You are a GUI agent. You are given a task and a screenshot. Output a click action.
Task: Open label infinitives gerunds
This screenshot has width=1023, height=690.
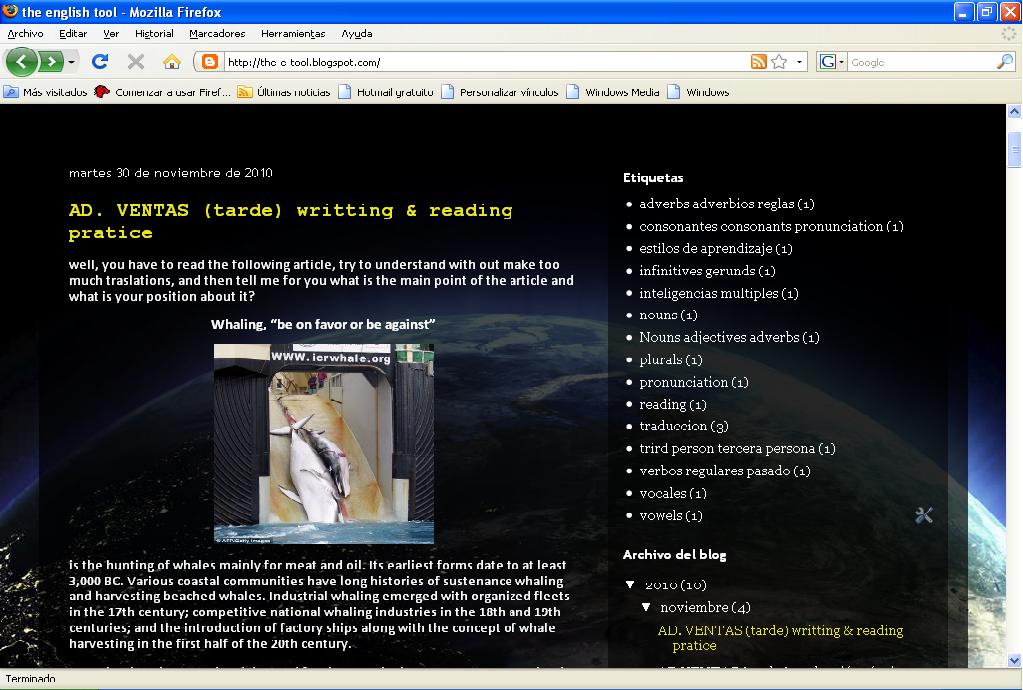point(697,271)
